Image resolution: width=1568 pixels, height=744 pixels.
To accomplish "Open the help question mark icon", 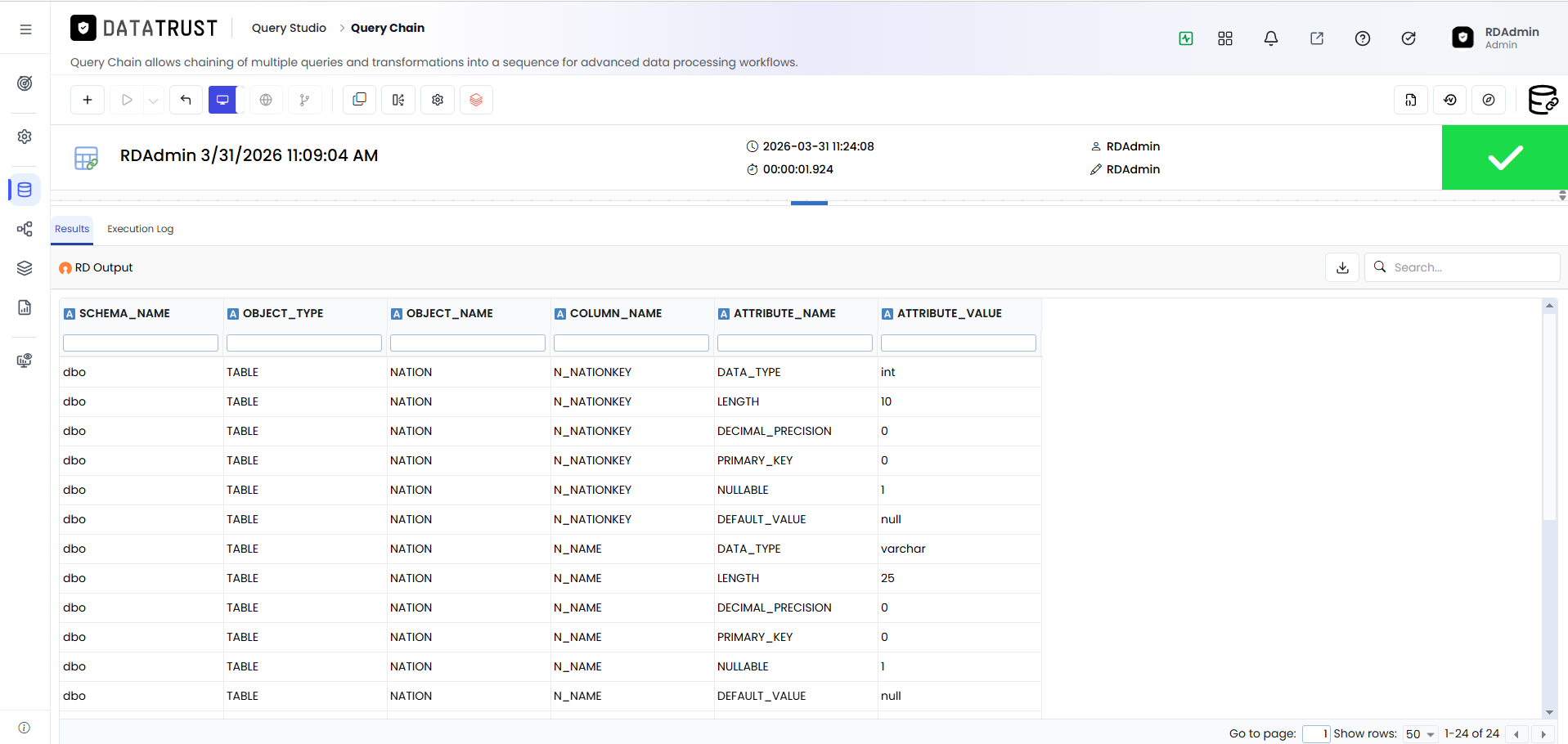I will click(1363, 38).
